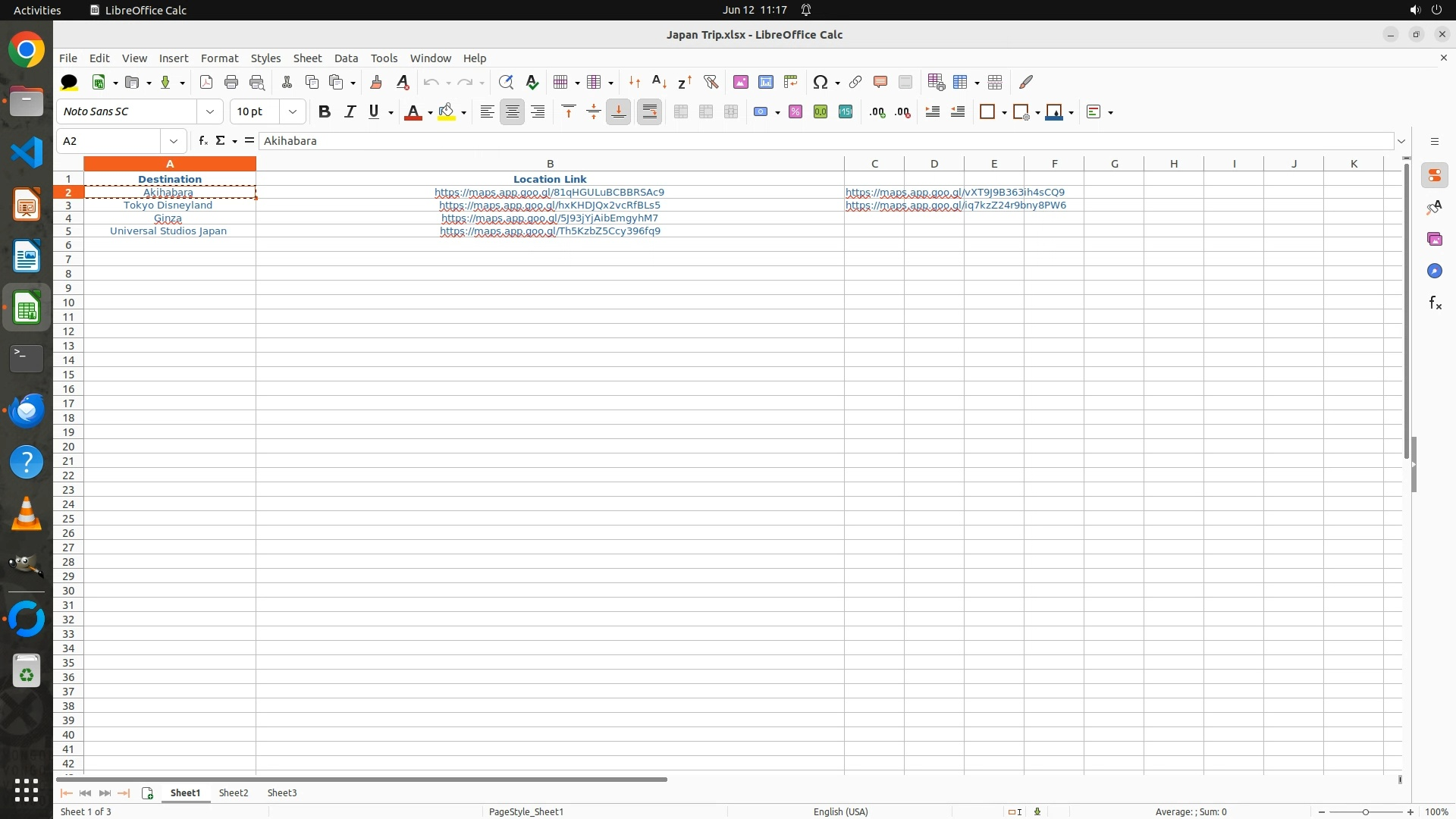
Task: Open the Data menu
Action: pos(346,58)
